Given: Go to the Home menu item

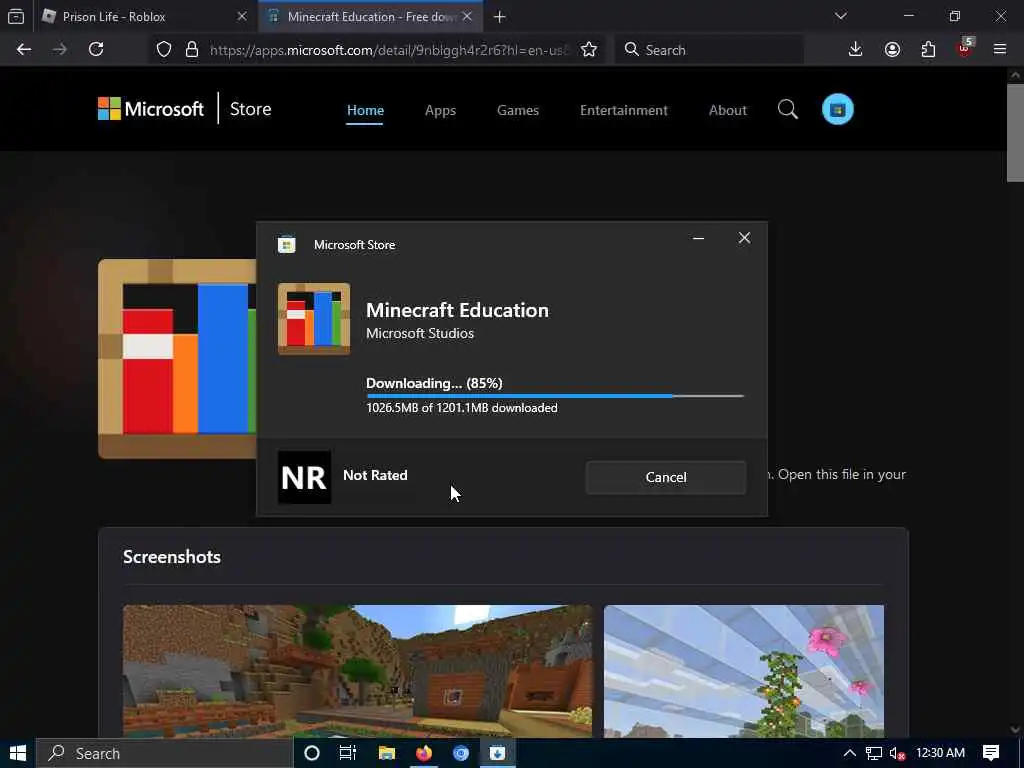Looking at the screenshot, I should (x=365, y=110).
